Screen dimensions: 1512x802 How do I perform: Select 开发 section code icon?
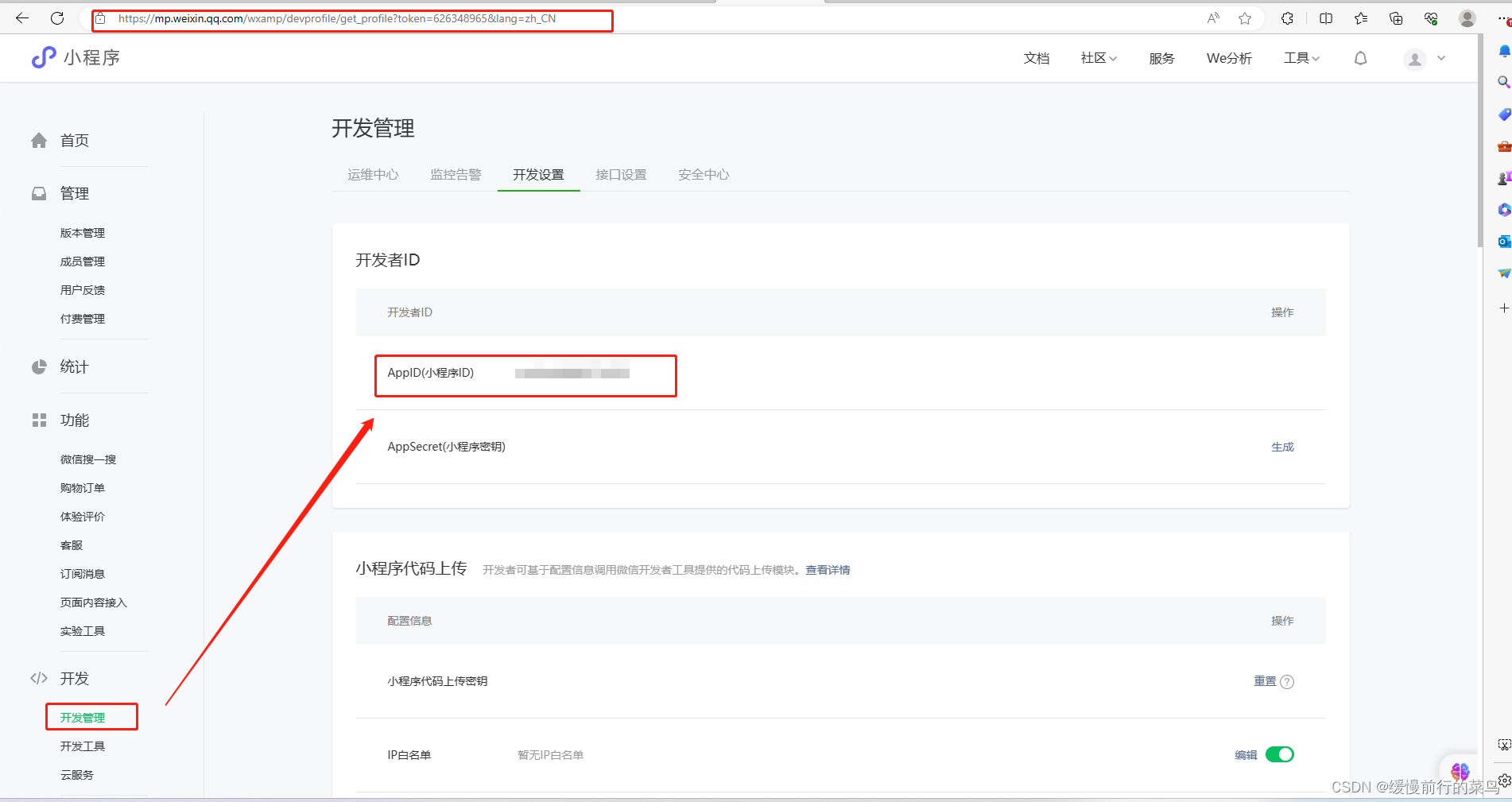(39, 678)
